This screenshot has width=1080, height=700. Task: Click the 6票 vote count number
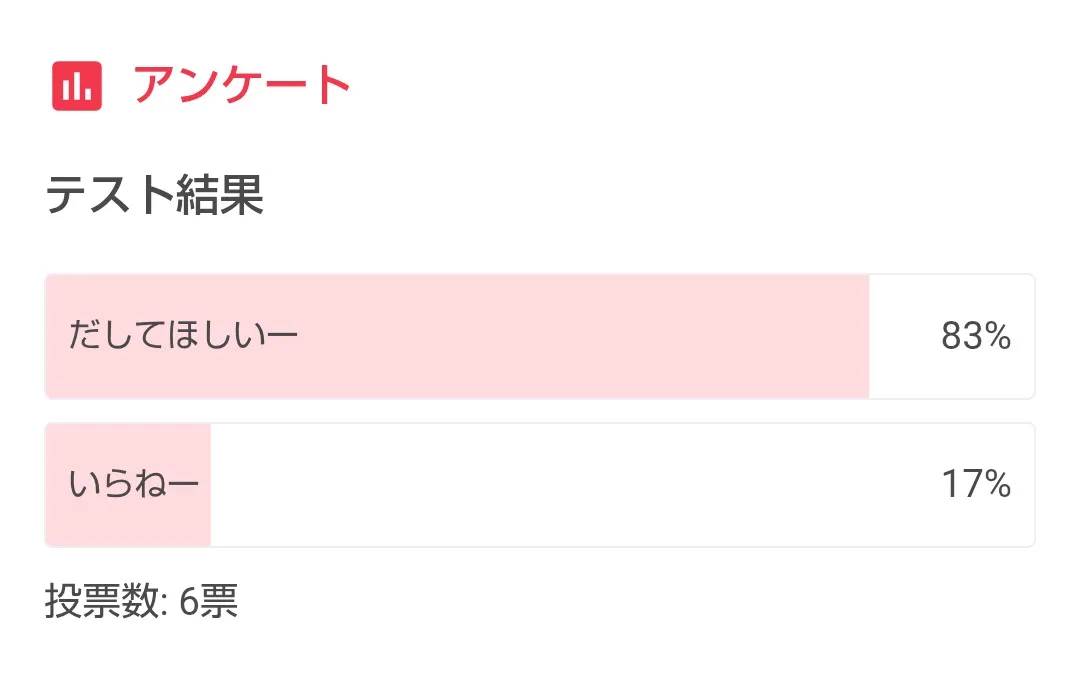tap(208, 603)
